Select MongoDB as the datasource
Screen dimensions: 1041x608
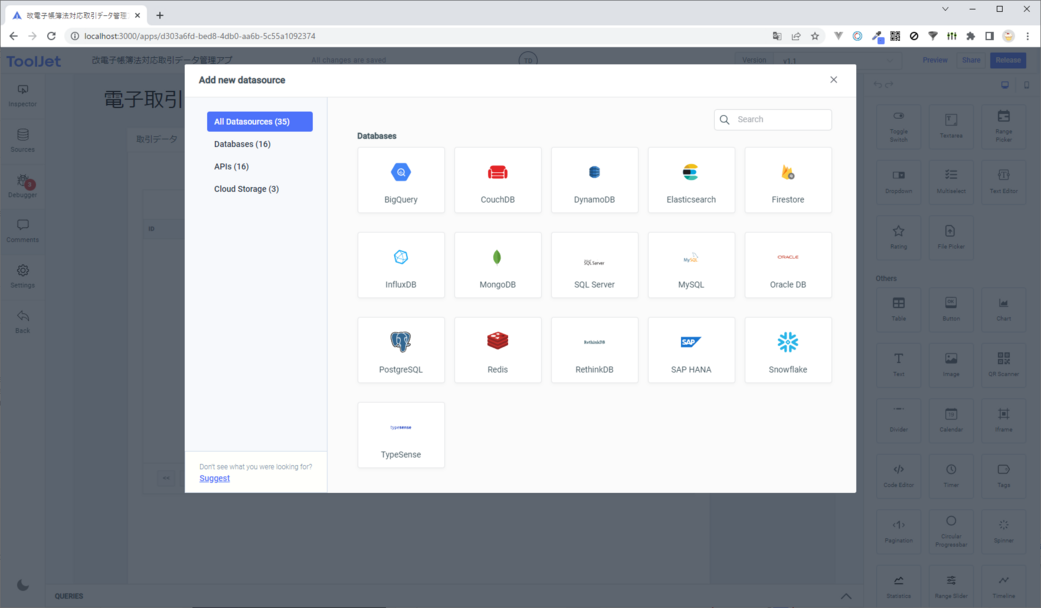click(498, 265)
